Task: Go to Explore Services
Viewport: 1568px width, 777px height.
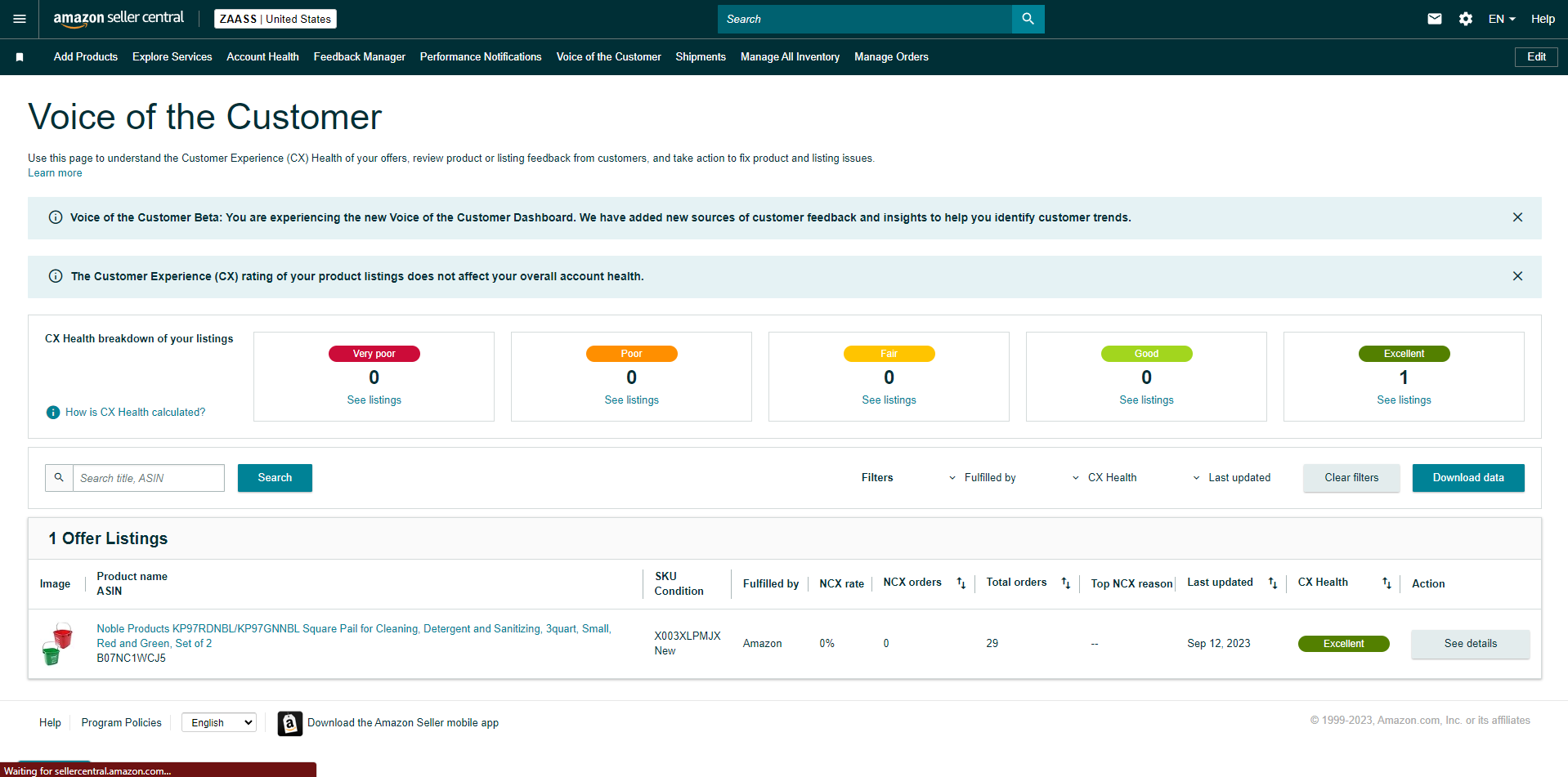Action: 172,57
